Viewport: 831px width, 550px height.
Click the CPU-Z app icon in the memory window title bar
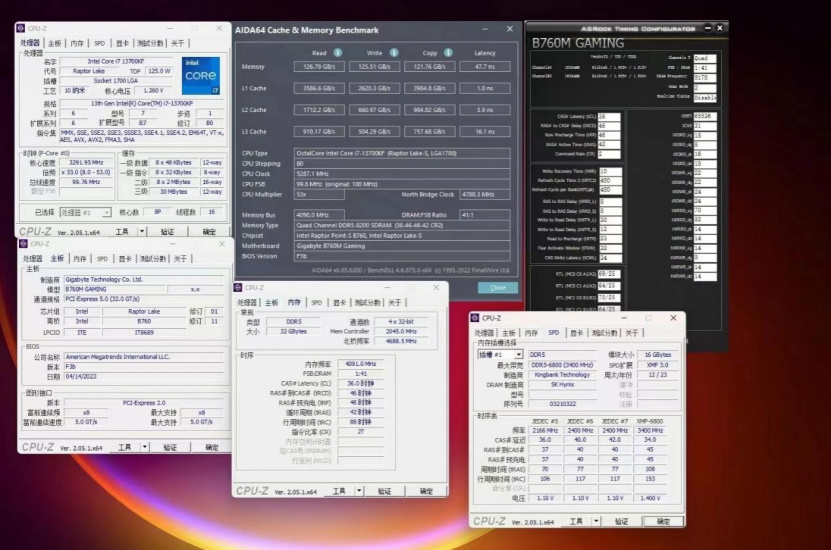[x=238, y=287]
